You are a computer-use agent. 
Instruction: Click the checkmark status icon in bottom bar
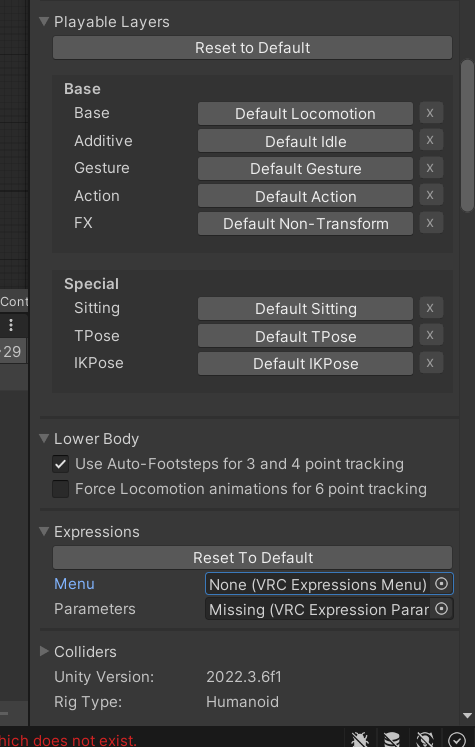tap(457, 740)
